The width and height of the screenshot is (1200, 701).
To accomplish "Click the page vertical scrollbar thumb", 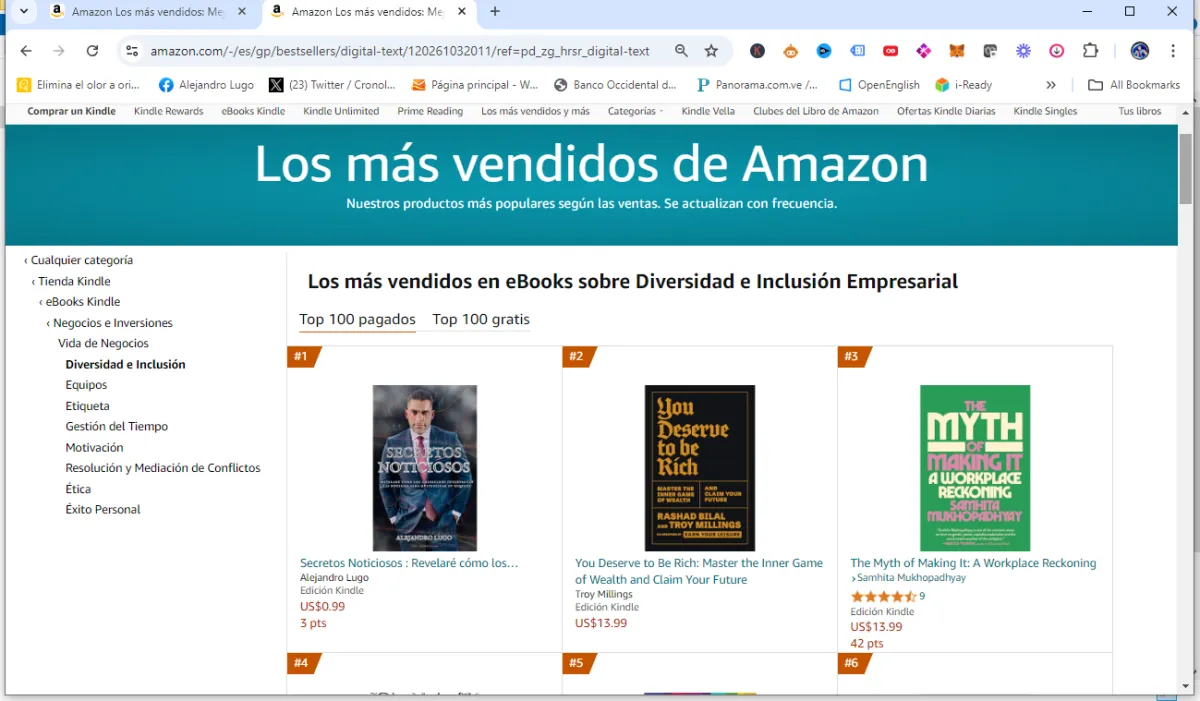I will coord(1186,168).
